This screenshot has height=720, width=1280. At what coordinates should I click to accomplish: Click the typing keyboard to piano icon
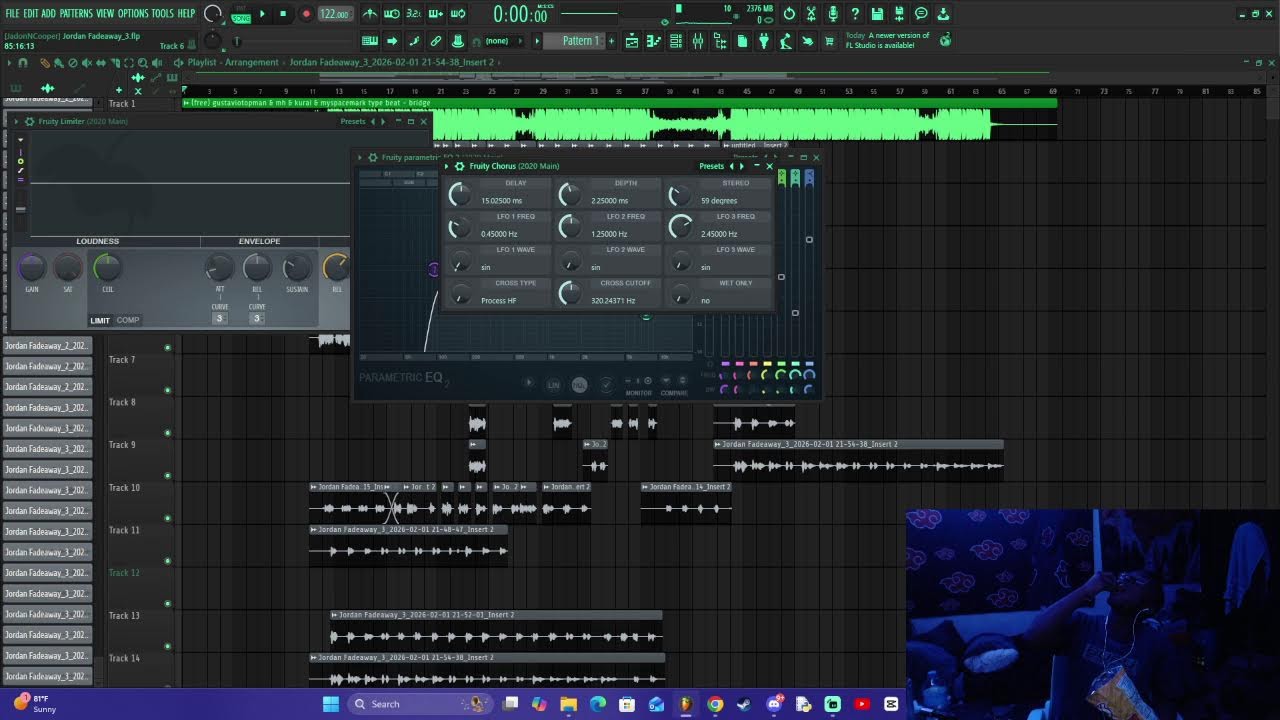370,41
